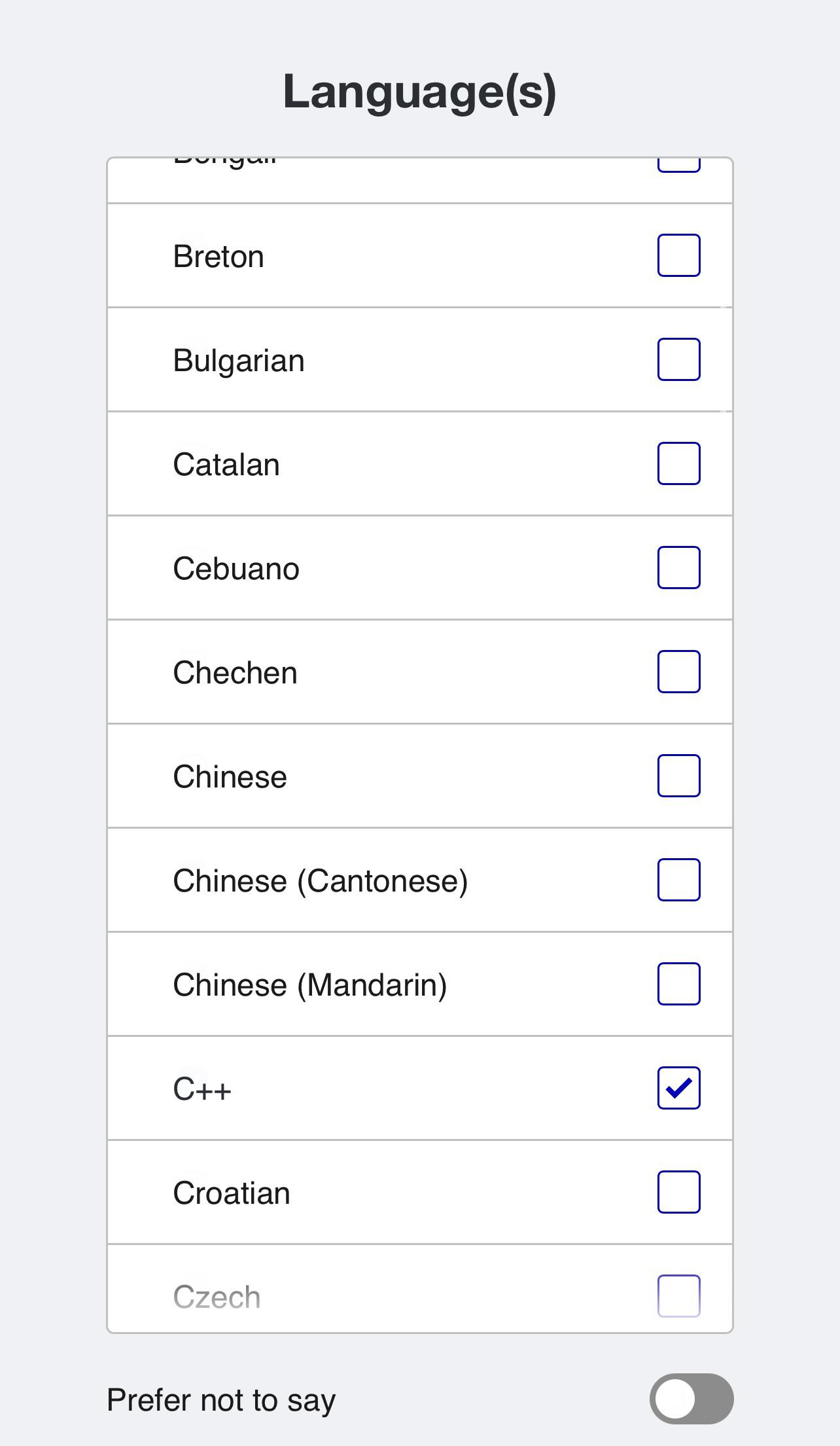Click the Breton language row label
This screenshot has width=840, height=1446.
click(219, 257)
